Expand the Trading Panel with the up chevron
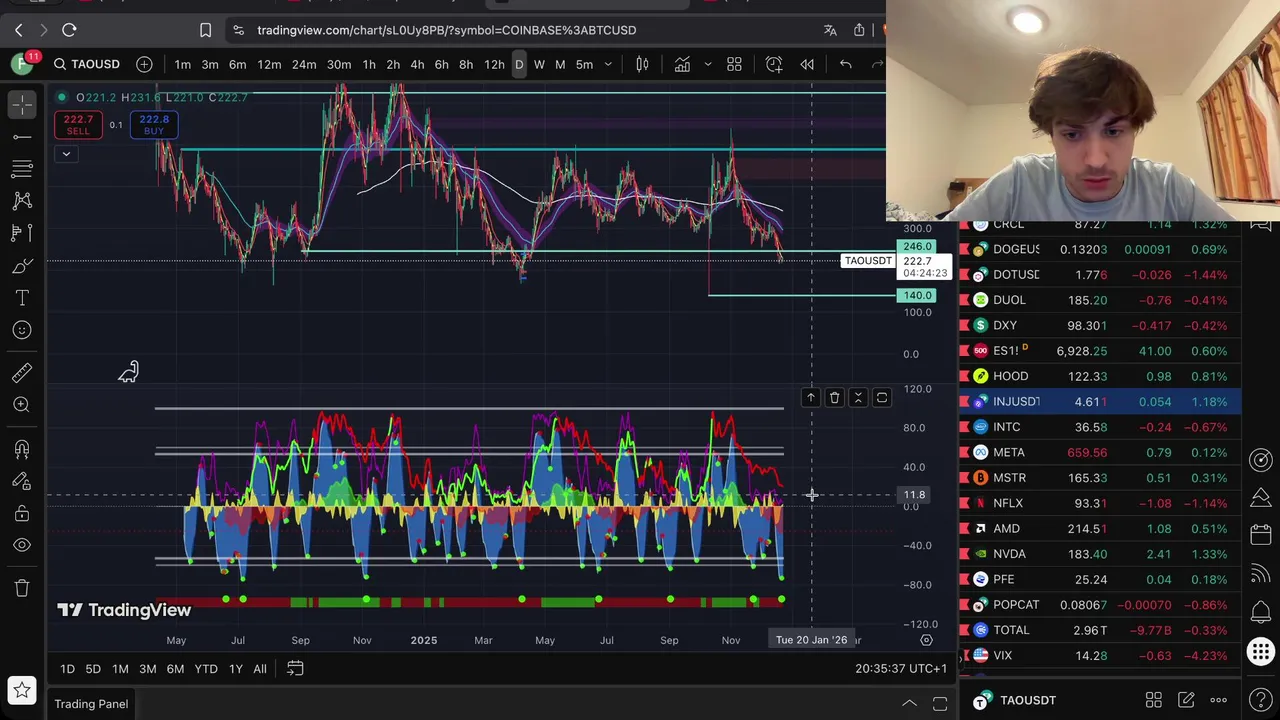Image resolution: width=1280 pixels, height=720 pixels. click(909, 704)
